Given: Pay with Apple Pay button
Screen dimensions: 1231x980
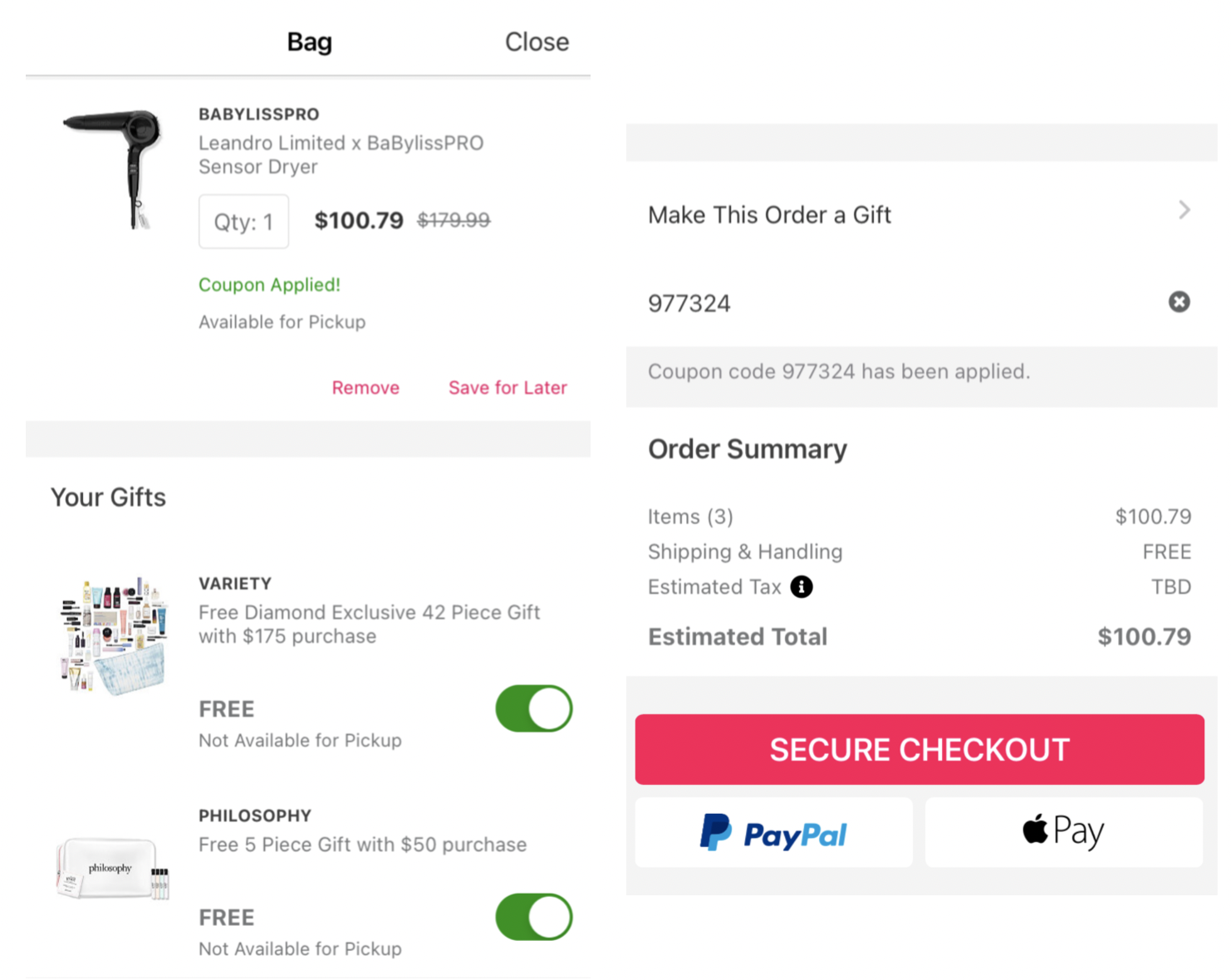Looking at the screenshot, I should [x=1063, y=832].
